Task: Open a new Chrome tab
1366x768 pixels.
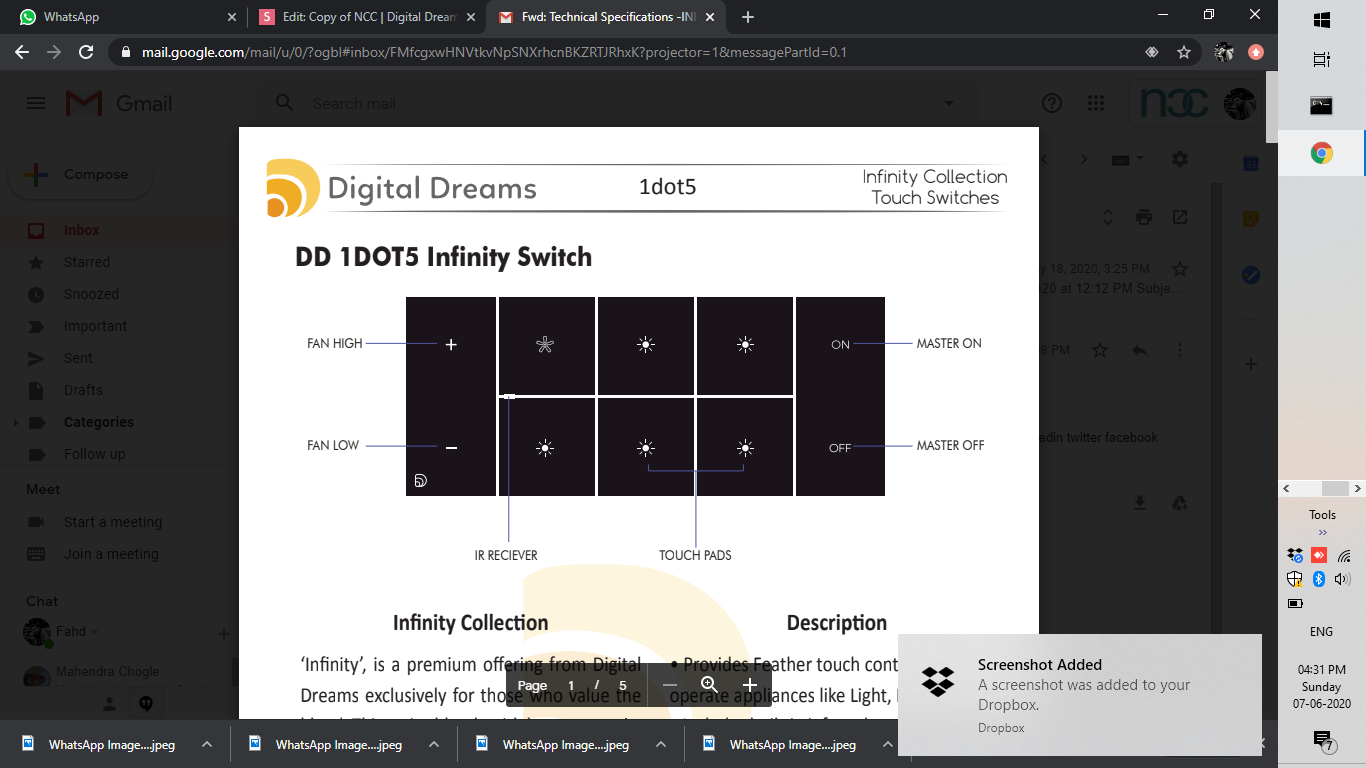Action: pyautogui.click(x=748, y=17)
